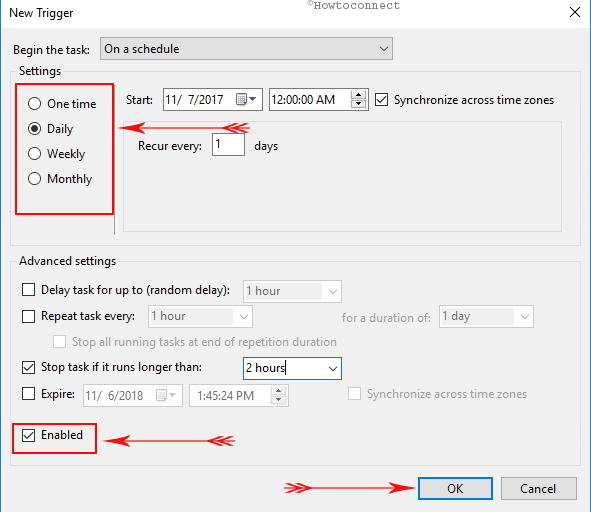The image size is (591, 512).
Task: Enable Delay task for up to random delay
Action: (x=28, y=290)
